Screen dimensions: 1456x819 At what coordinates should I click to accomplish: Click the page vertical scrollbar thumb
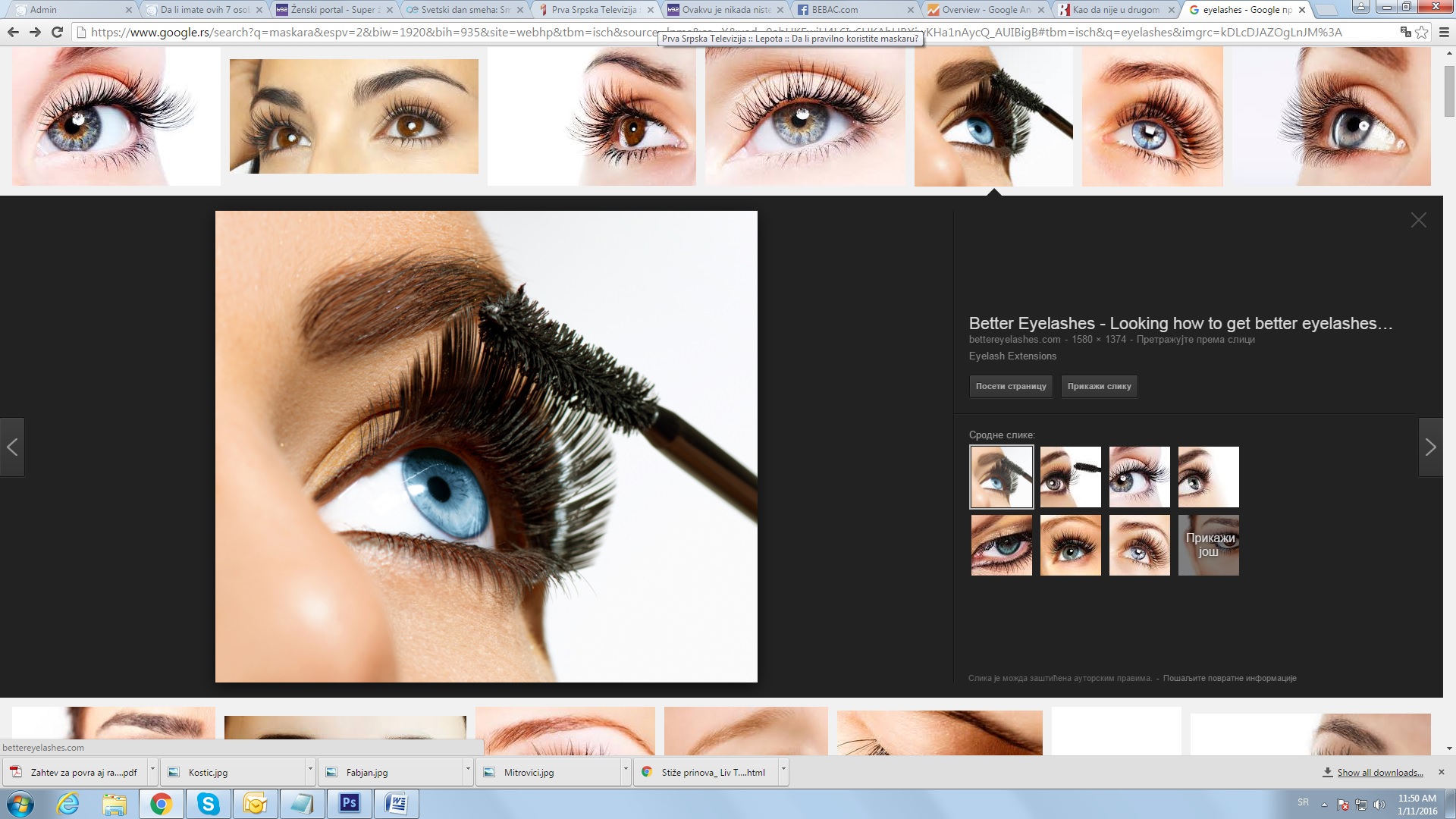tap(1449, 91)
